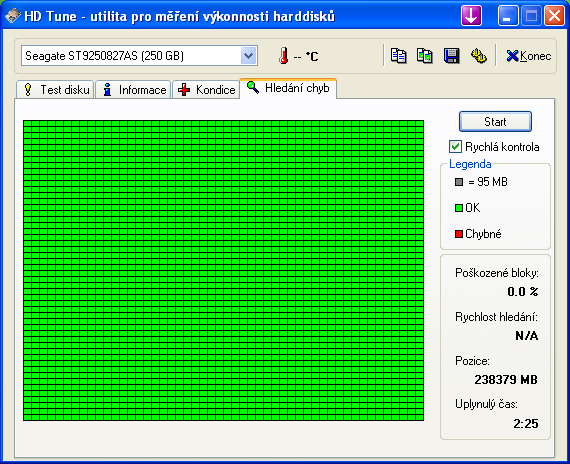Click the gray 95 MB legend square
The height and width of the screenshot is (464, 570).
[459, 181]
